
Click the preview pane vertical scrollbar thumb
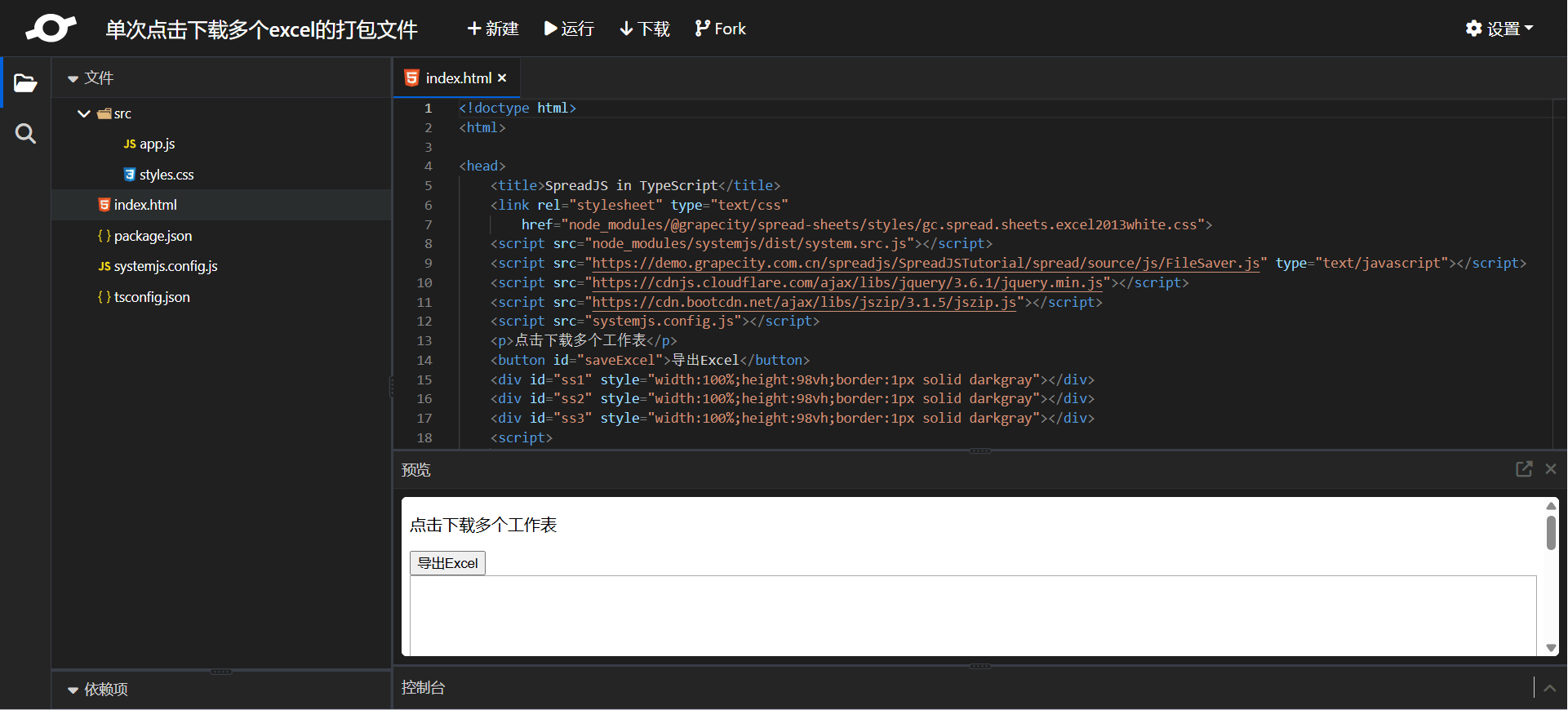coord(1551,533)
